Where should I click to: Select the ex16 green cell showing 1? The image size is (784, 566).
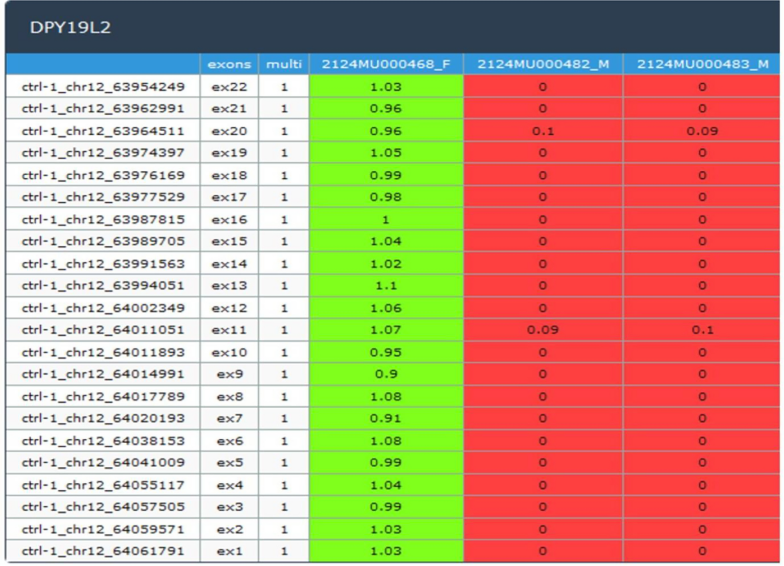point(386,220)
